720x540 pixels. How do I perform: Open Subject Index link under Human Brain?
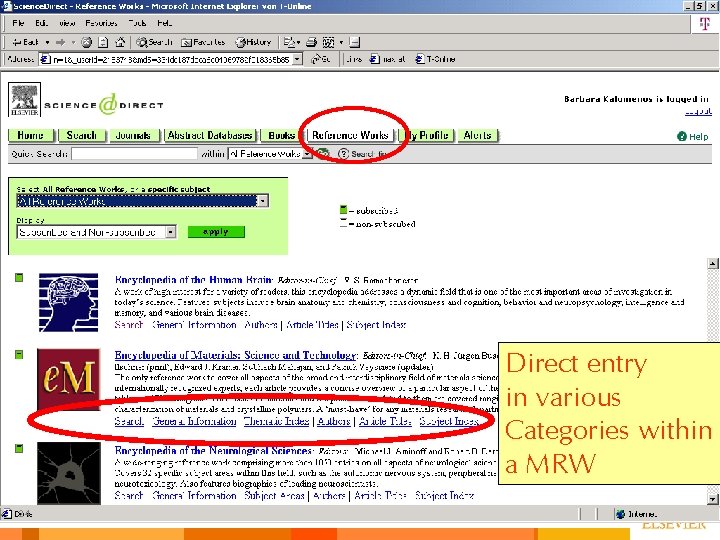pyautogui.click(x=376, y=325)
